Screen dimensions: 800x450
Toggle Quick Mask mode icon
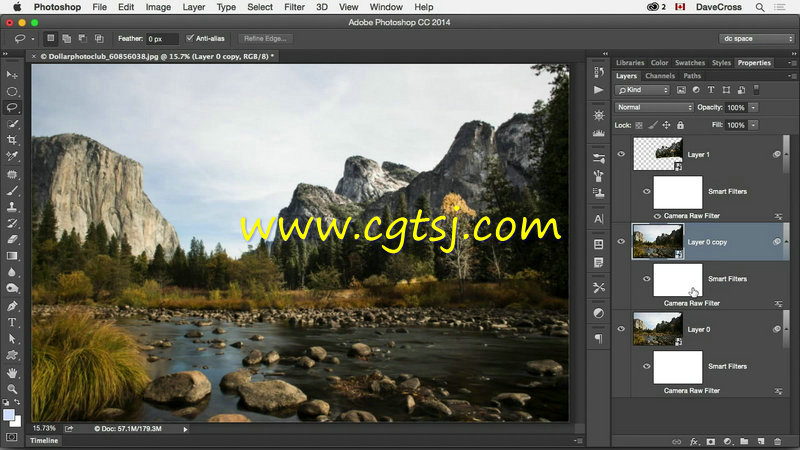(x=11, y=437)
